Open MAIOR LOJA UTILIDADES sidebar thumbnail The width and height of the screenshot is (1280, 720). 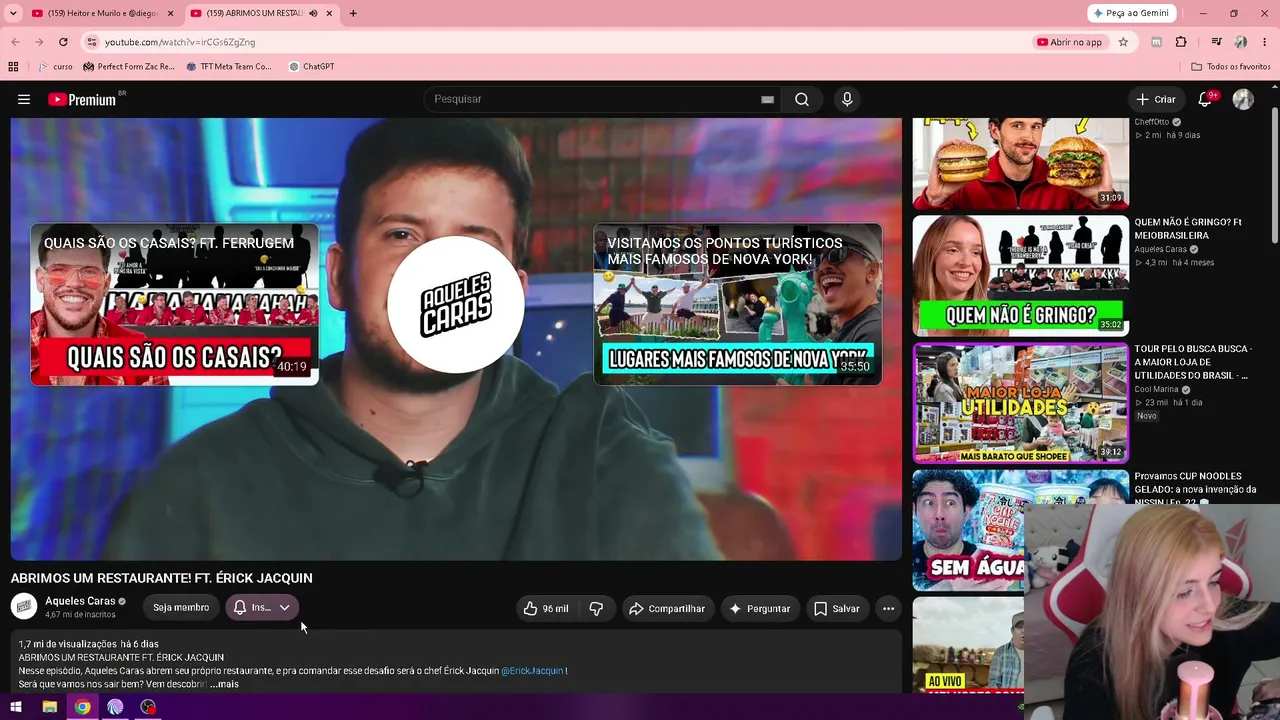1020,402
